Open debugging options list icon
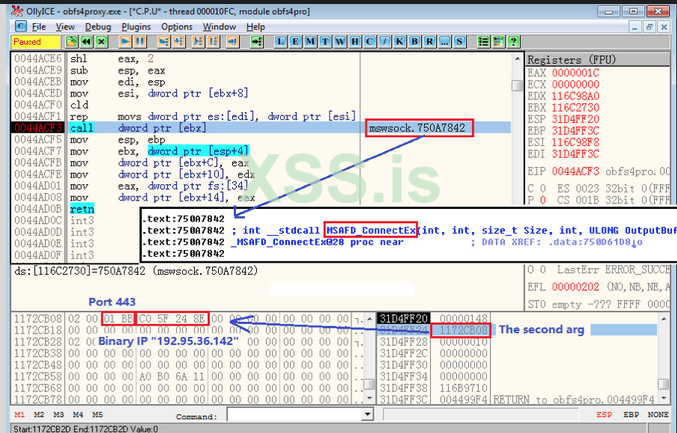This screenshot has width=677, height=433. click(484, 42)
